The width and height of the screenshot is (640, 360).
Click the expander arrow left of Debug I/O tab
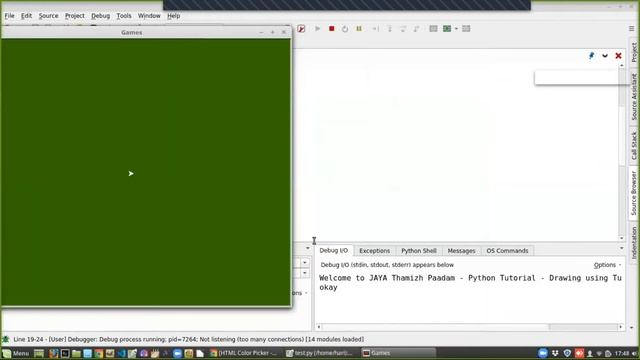click(308, 248)
